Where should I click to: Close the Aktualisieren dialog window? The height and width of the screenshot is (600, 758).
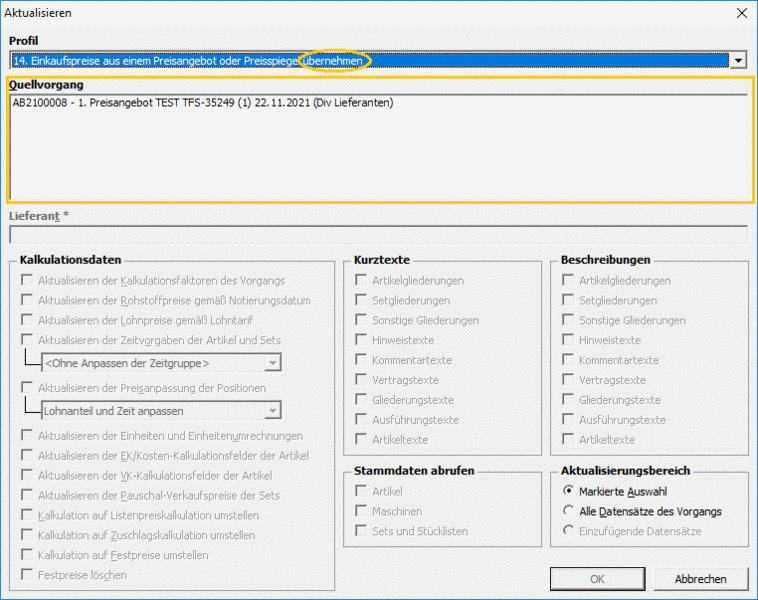tap(742, 13)
